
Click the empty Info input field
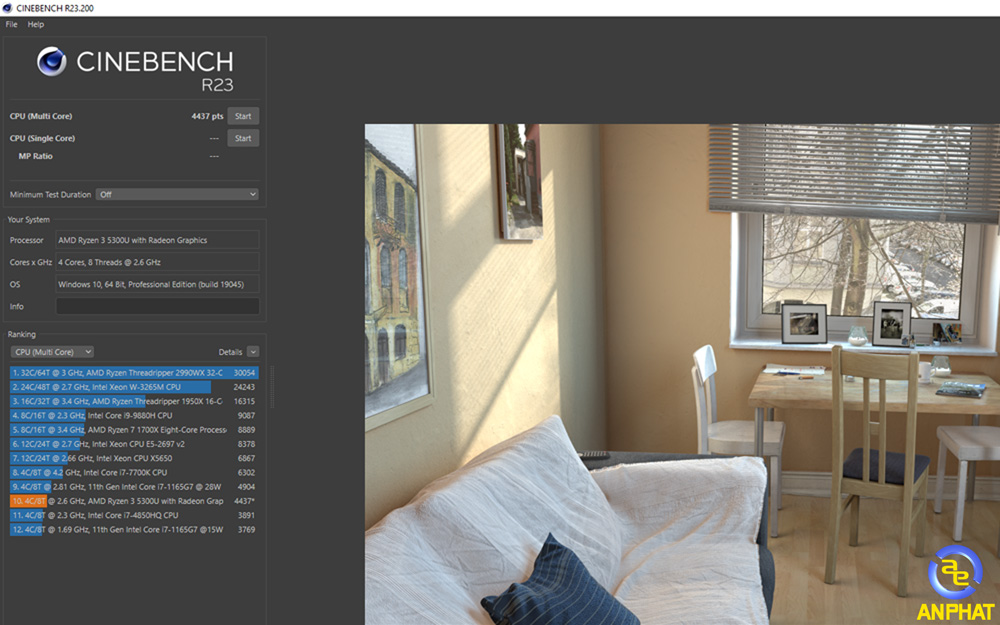(x=158, y=306)
